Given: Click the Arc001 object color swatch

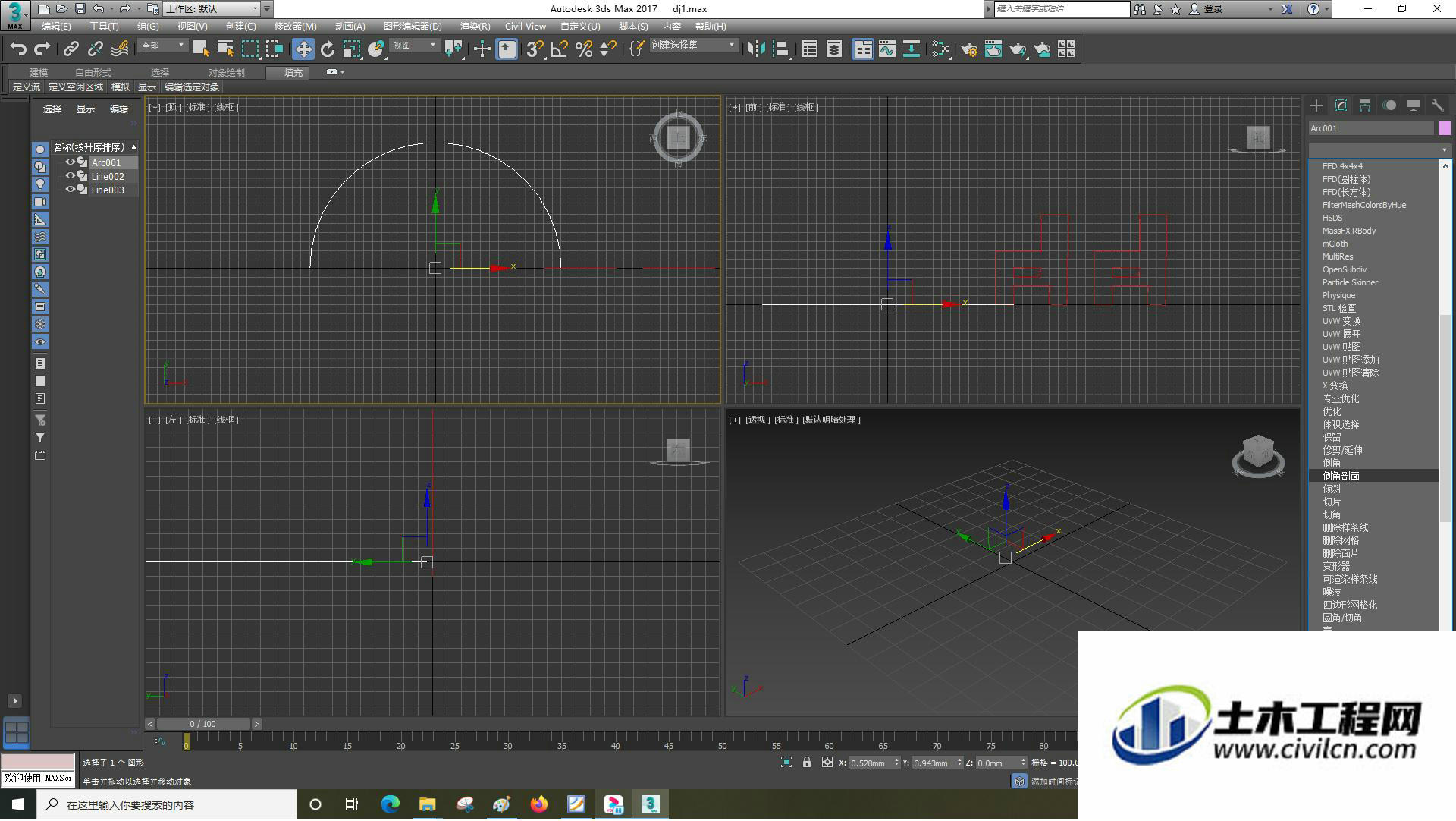Looking at the screenshot, I should tap(1445, 128).
